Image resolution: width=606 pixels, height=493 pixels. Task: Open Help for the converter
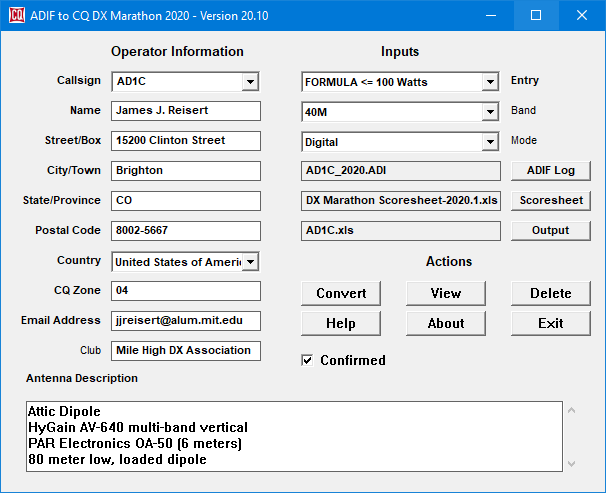coord(340,323)
